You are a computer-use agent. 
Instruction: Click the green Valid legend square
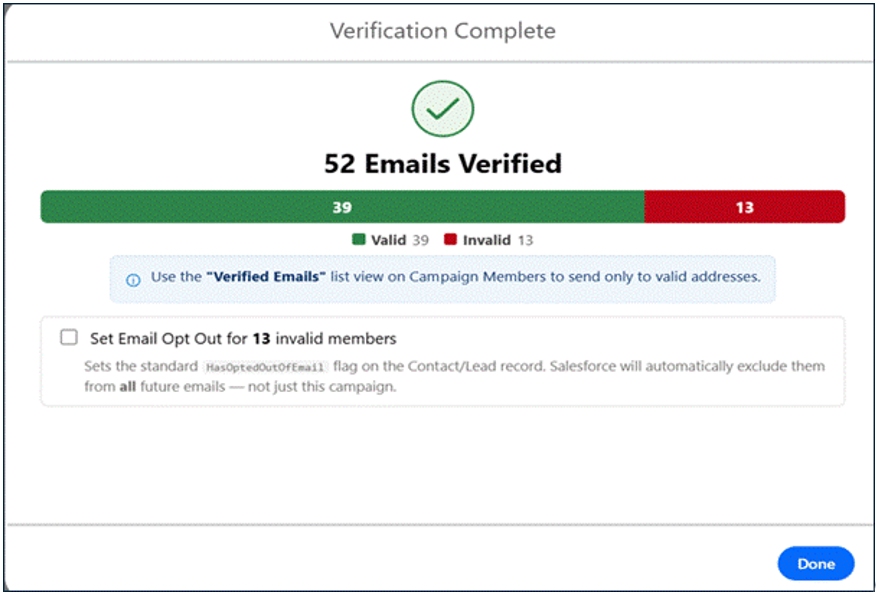click(359, 240)
